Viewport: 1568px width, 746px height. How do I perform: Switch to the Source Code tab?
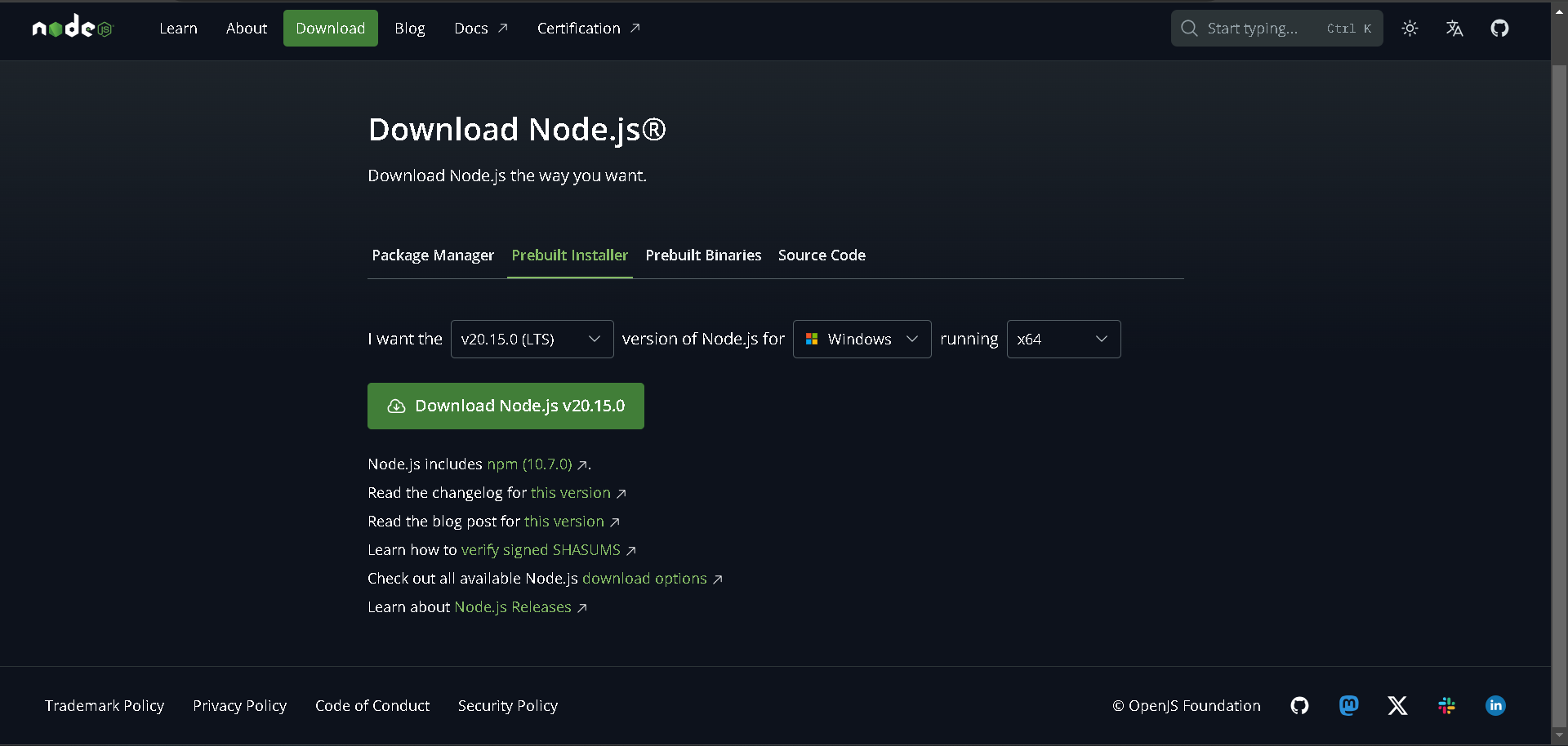pyautogui.click(x=822, y=255)
